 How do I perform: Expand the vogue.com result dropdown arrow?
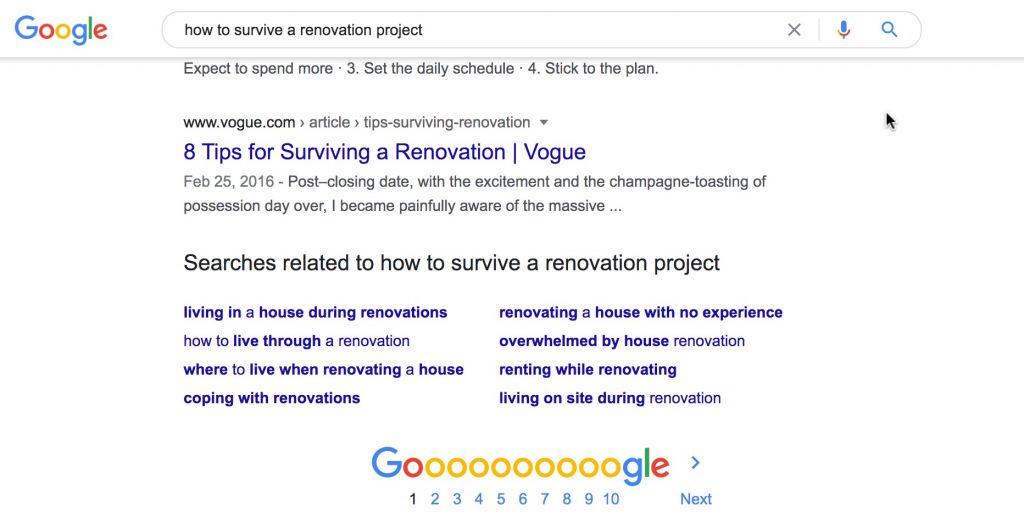(x=544, y=122)
